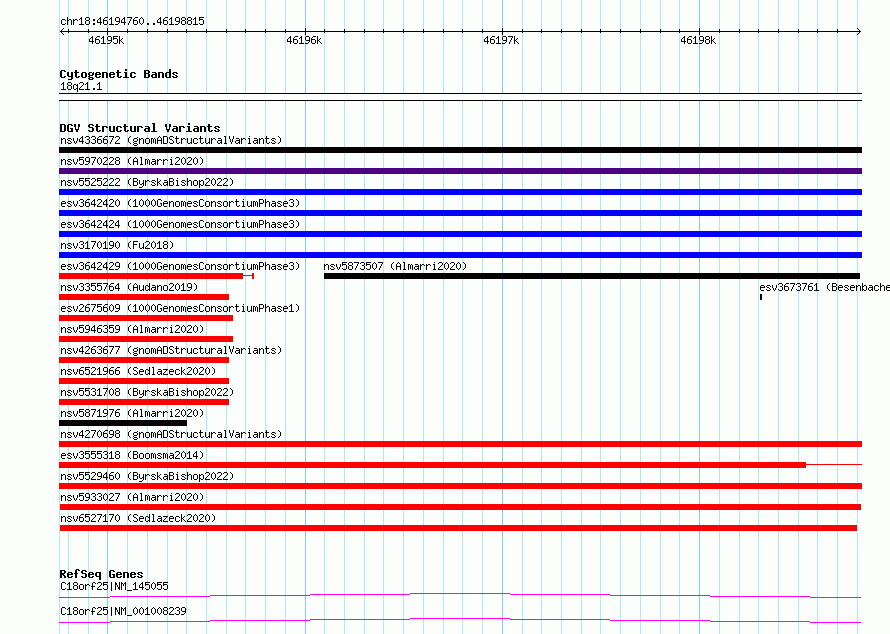Click the red bar under nsv5531708
The width and height of the screenshot is (890, 634).
144,402
